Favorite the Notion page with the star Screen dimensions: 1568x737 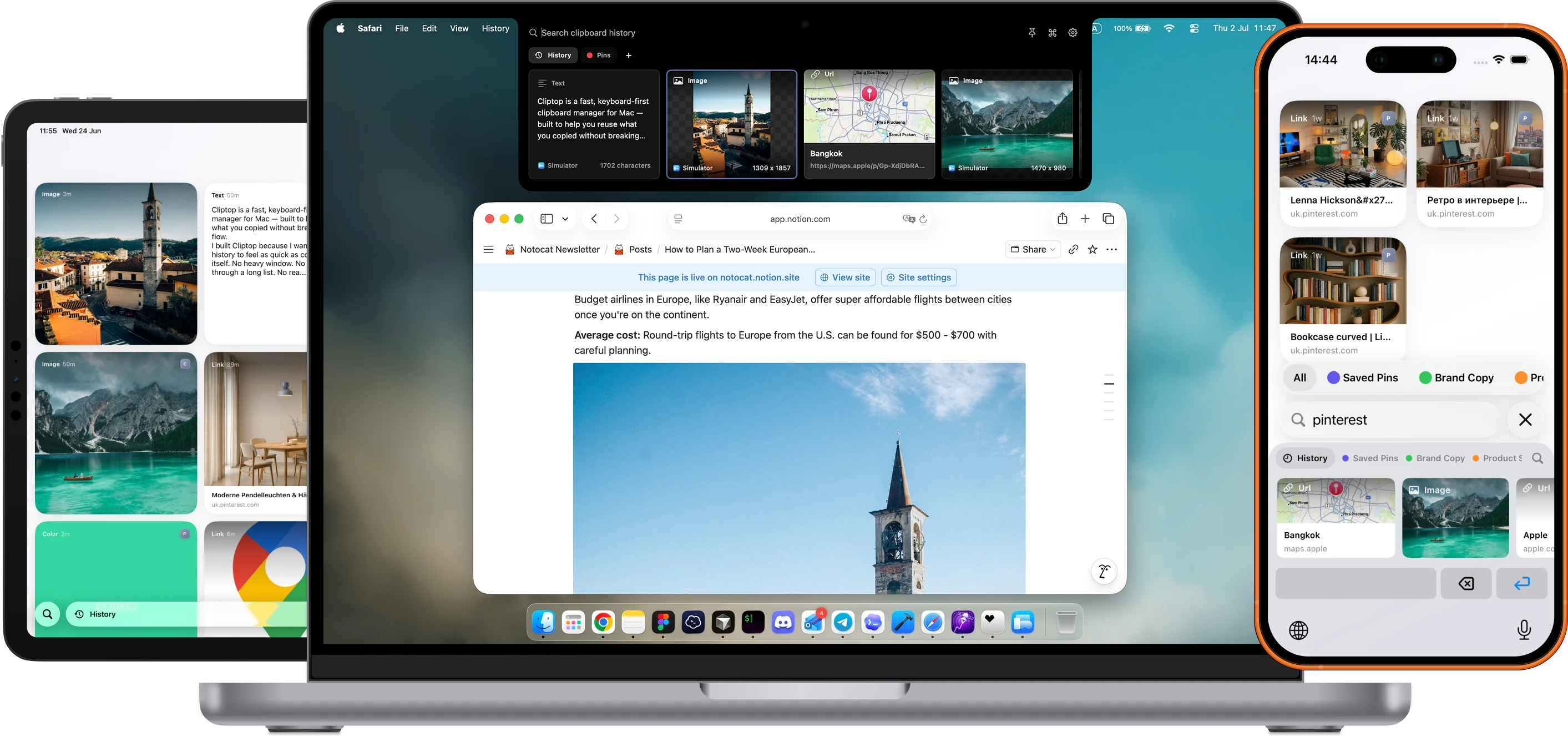pyautogui.click(x=1092, y=250)
